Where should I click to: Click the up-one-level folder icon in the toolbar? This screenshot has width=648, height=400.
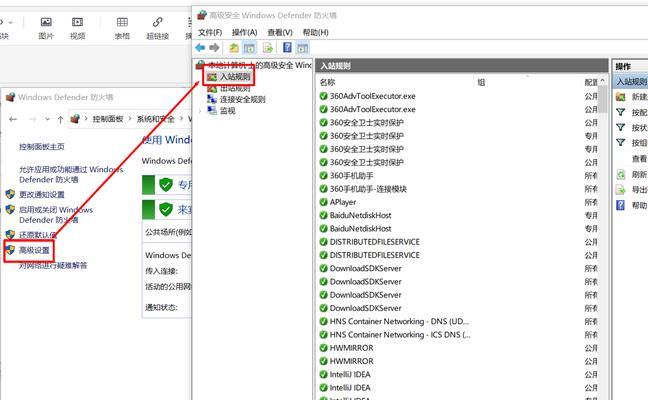pos(234,48)
